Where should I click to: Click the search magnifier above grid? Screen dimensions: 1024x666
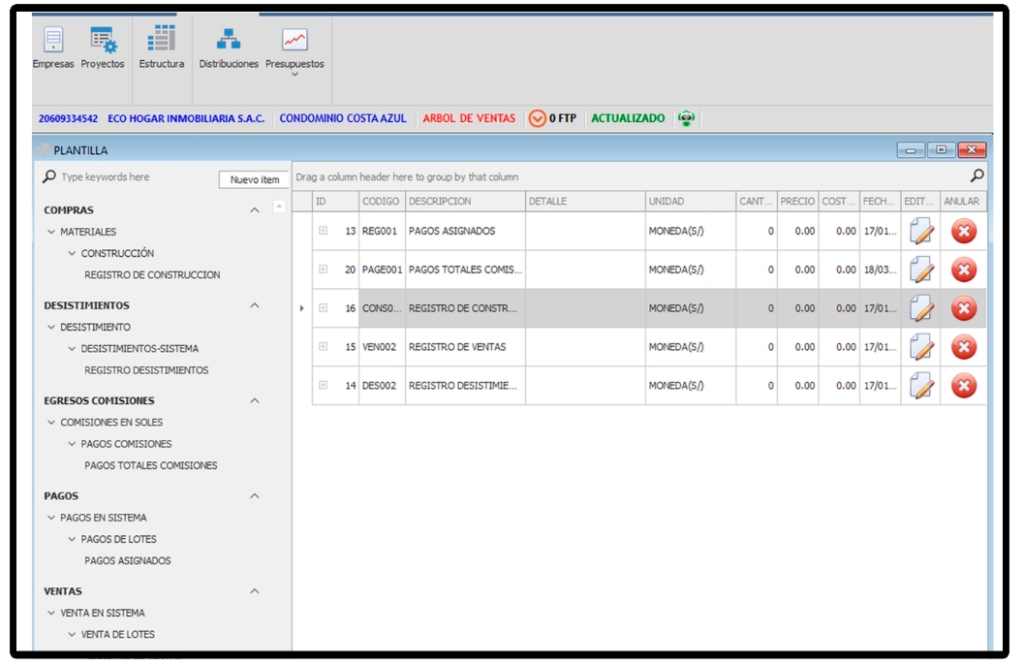click(977, 175)
